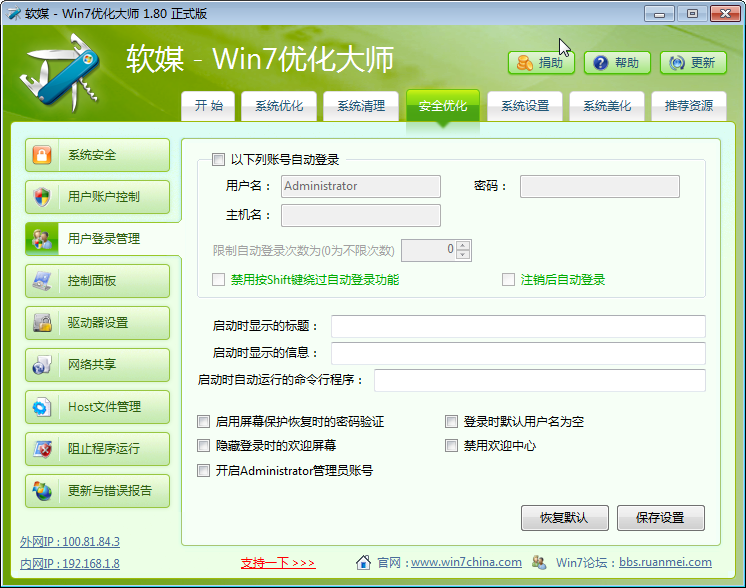This screenshot has height=588, width=746.
Task: Select the 安全优化 tab
Action: point(442,106)
